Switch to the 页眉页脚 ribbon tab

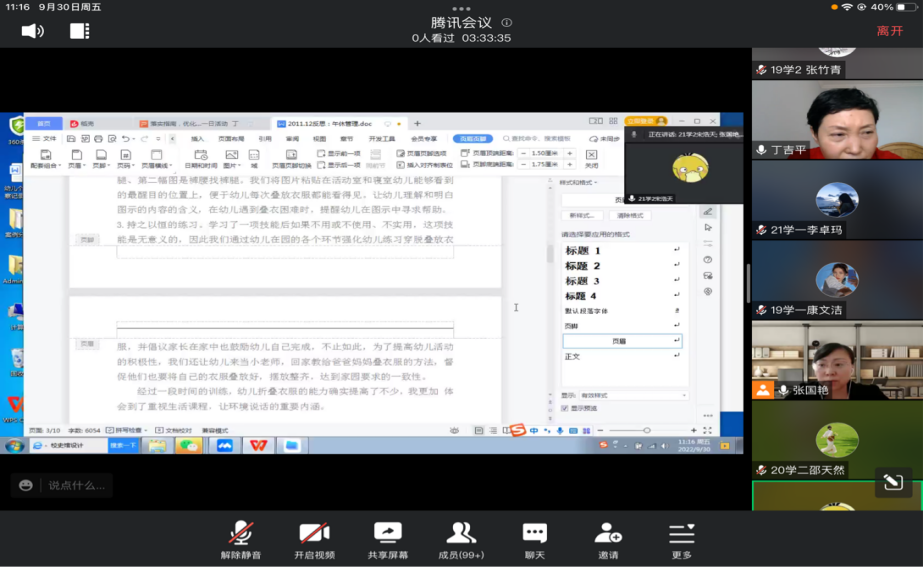pyautogui.click(x=472, y=139)
